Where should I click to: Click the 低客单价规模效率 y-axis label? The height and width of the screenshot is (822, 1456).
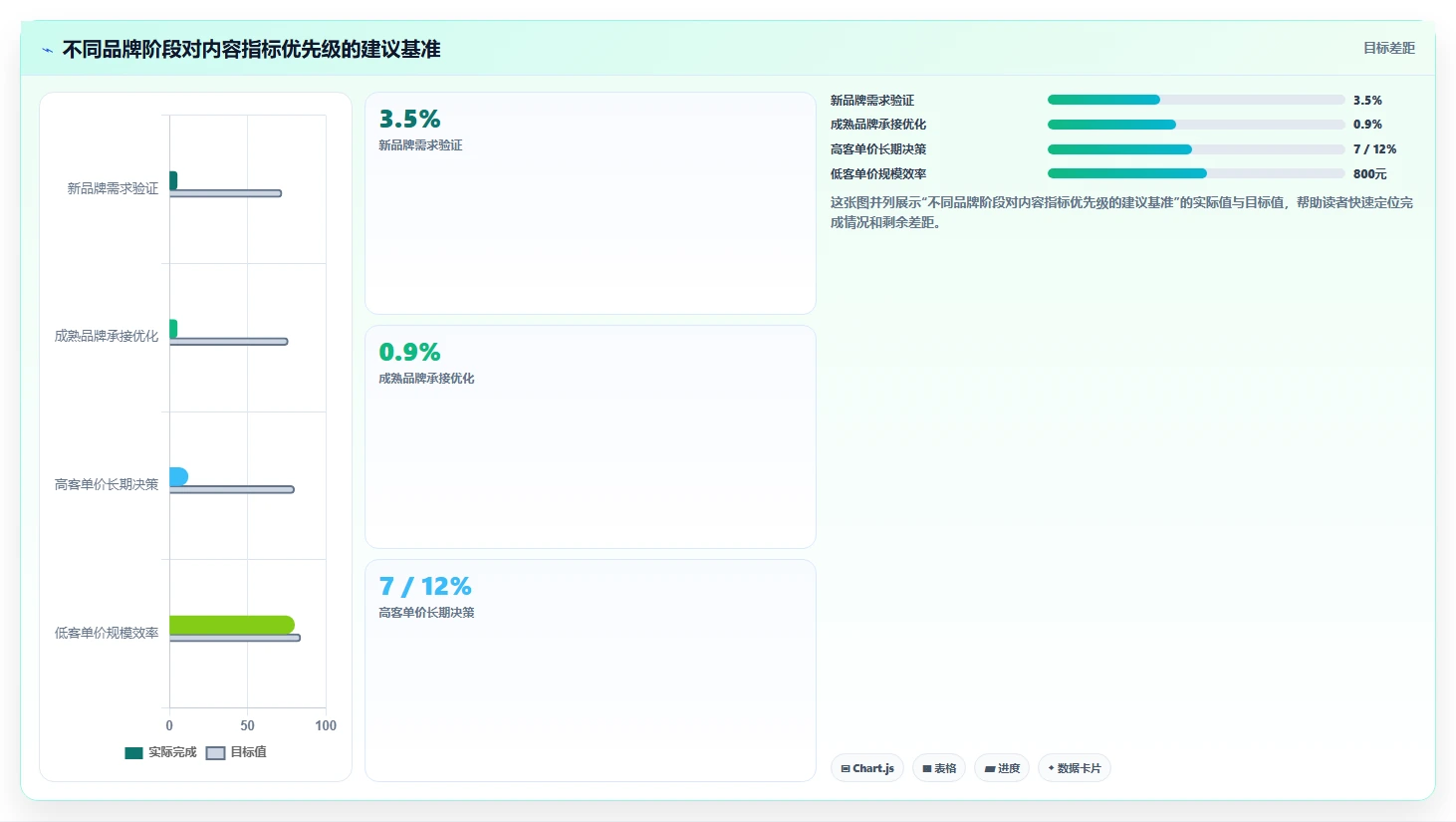tap(107, 633)
